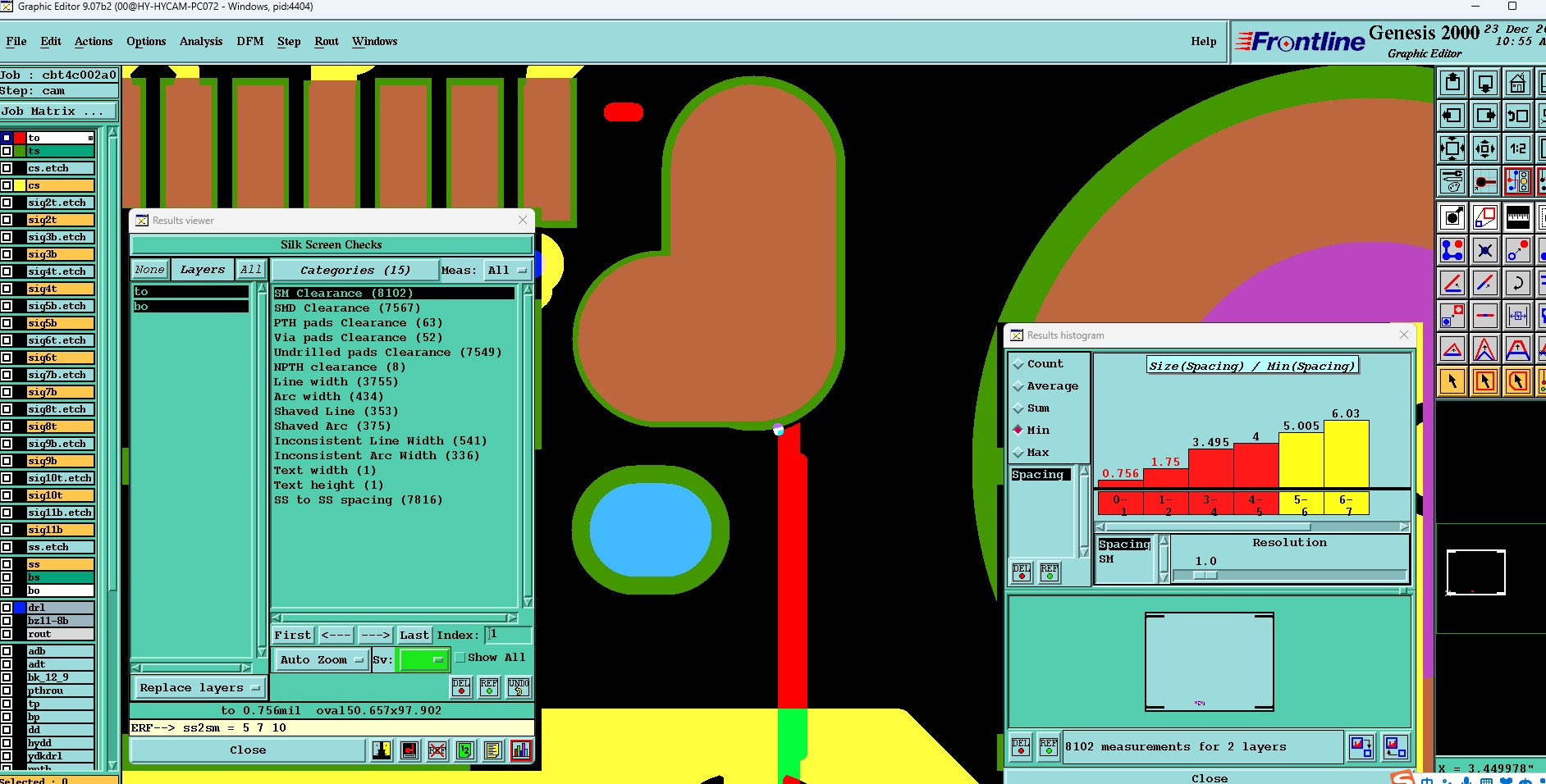This screenshot has width=1546, height=784.
Task: Click the 1:2 zoom ratio icon
Action: (x=1518, y=148)
